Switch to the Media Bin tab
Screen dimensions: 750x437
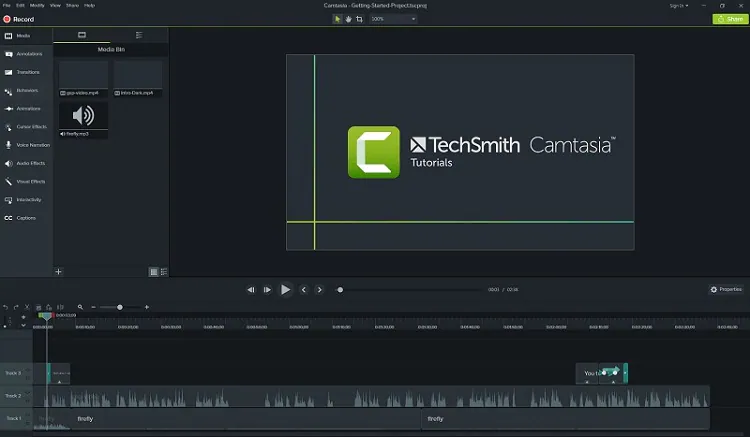click(82, 35)
